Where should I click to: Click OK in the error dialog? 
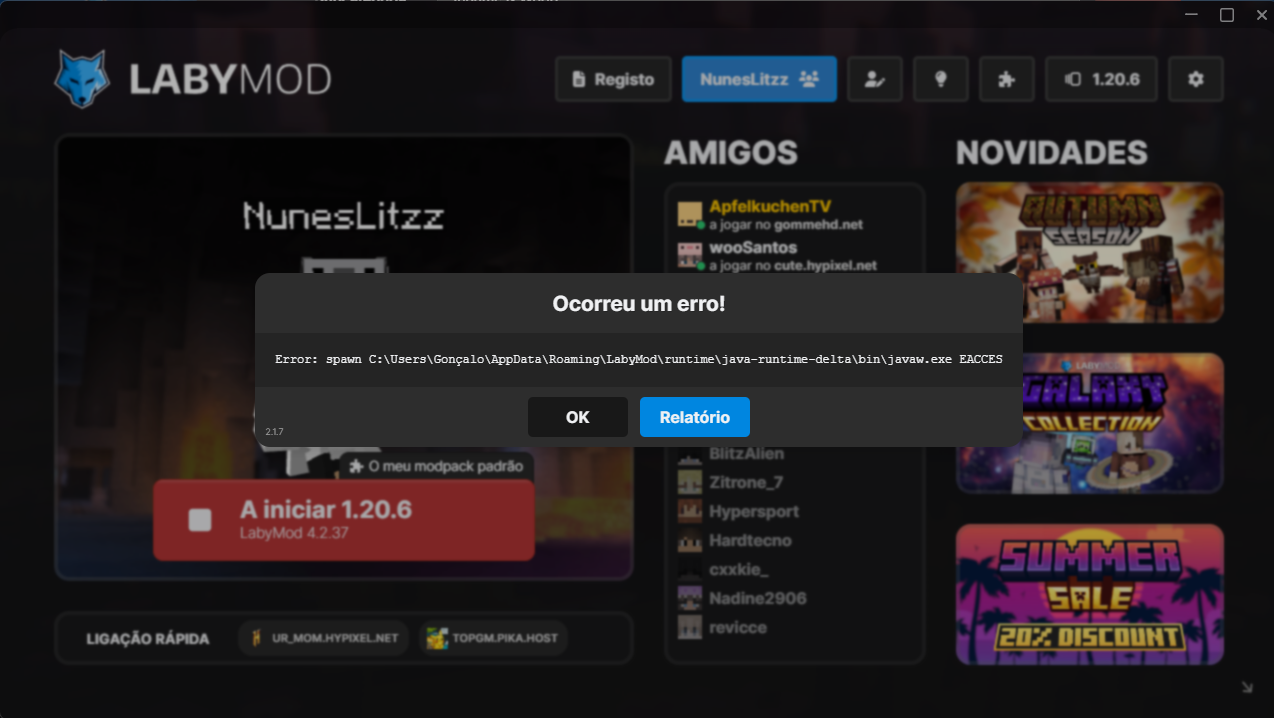tap(578, 417)
